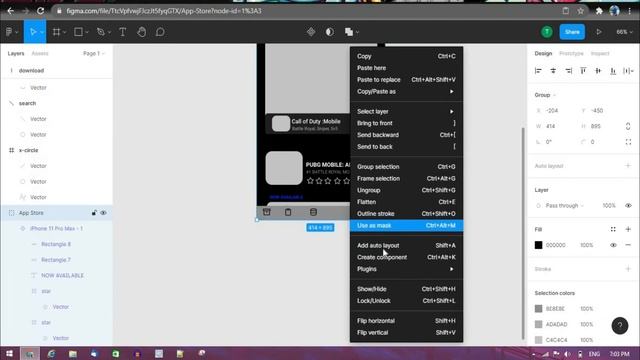Screen dimensions: 640x360
Task: Select the Move tool
Action: 33,32
